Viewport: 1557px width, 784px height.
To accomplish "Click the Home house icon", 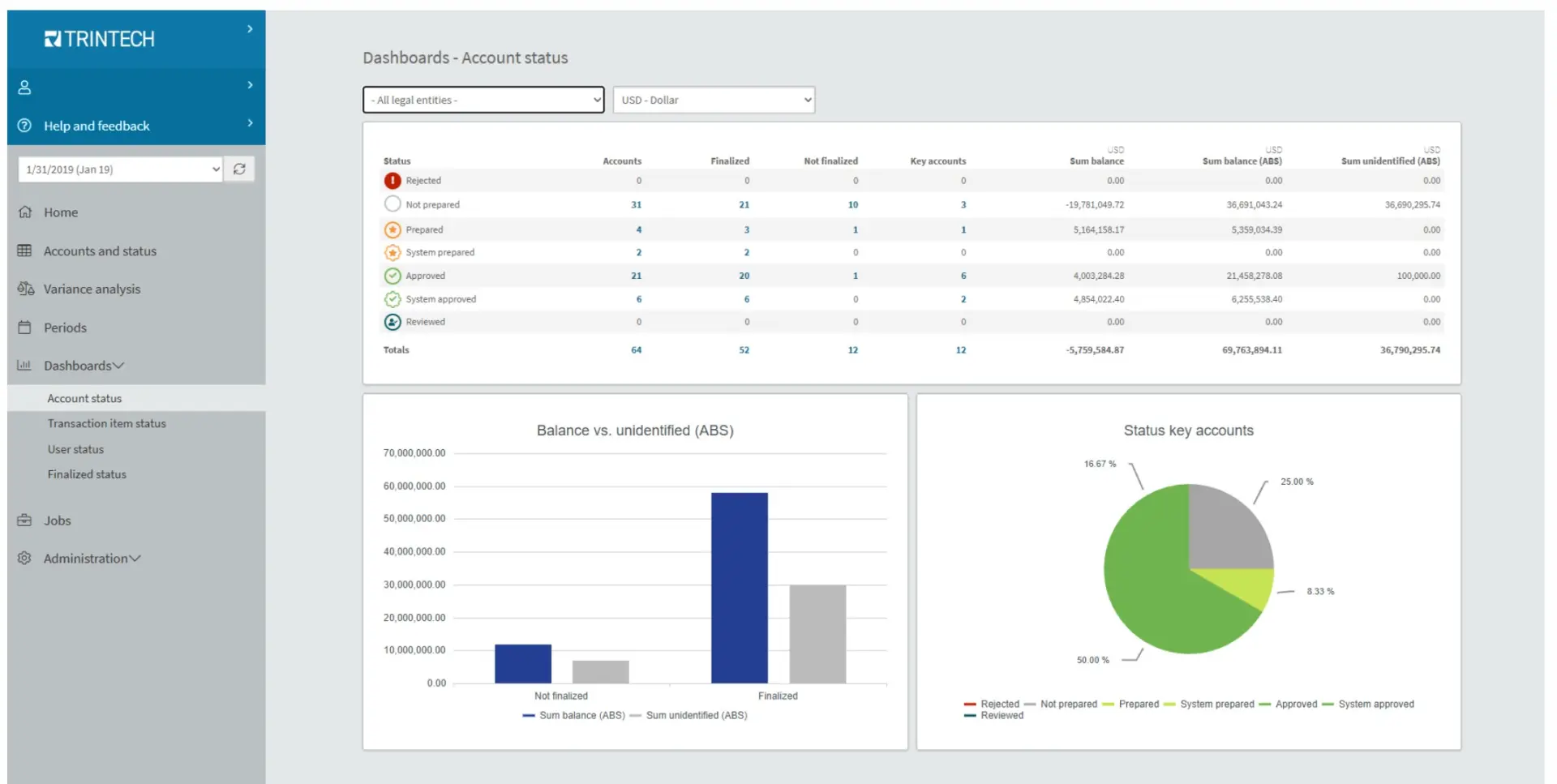I will pos(25,212).
